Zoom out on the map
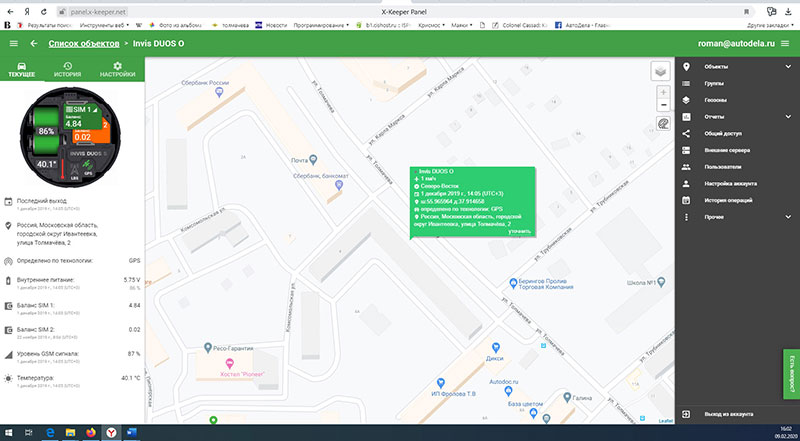 (x=662, y=104)
